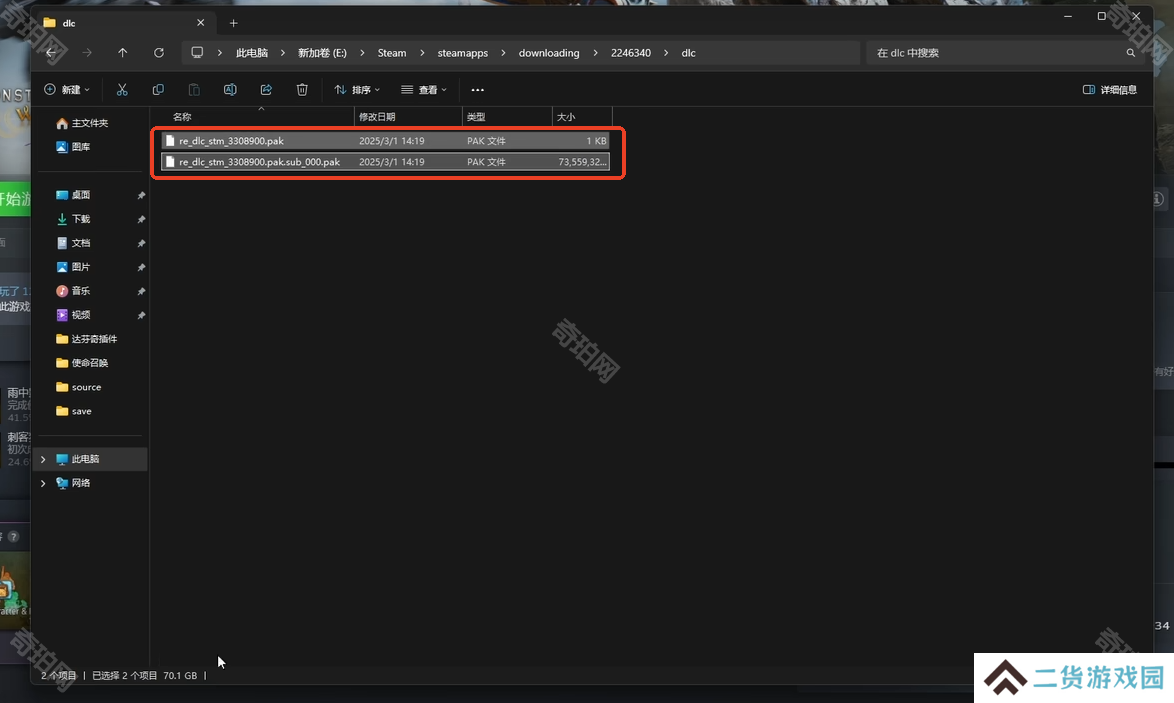Click green play button in Steam window

pyautogui.click(x=15, y=198)
